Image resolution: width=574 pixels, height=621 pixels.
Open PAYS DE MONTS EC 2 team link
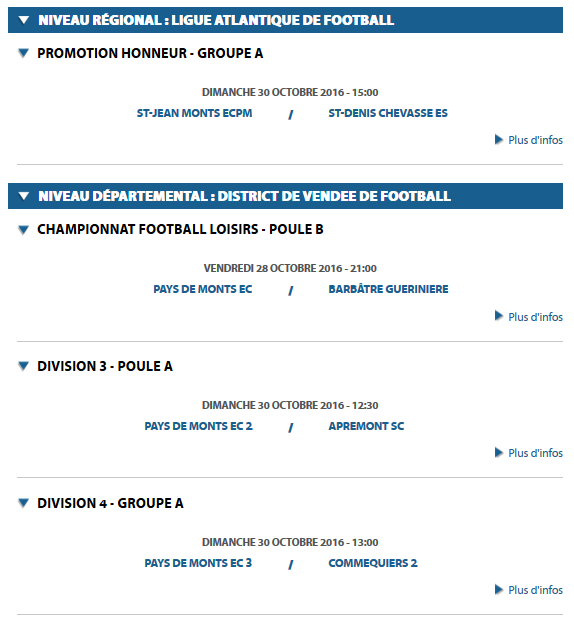click(198, 426)
